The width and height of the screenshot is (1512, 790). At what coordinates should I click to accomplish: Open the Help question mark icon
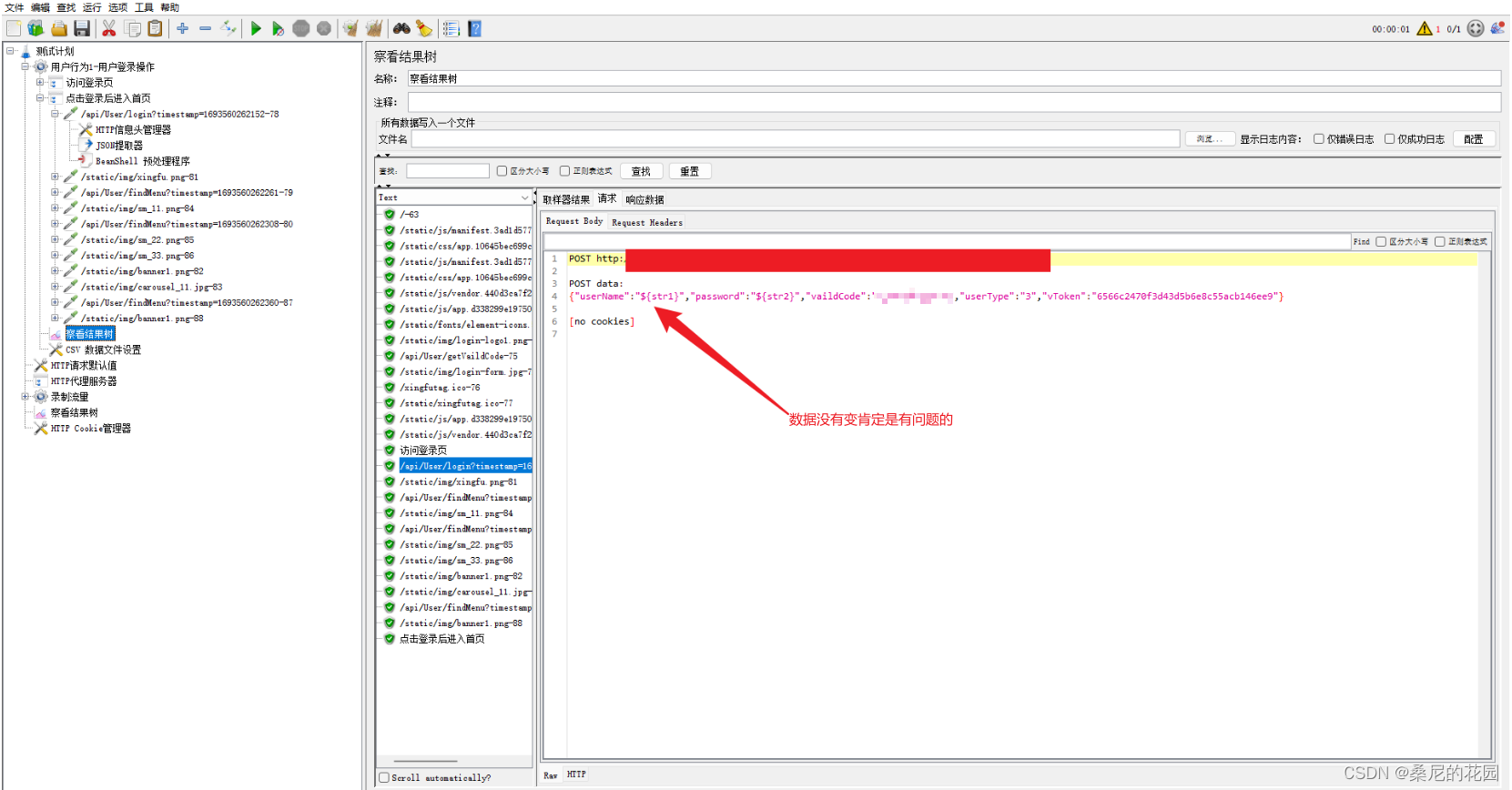pyautogui.click(x=475, y=29)
